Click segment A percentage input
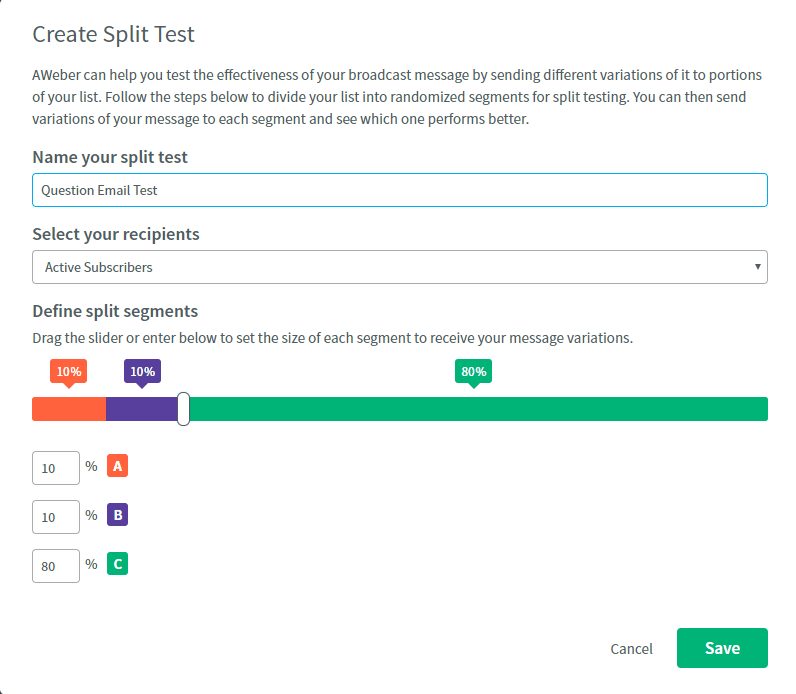This screenshot has width=796, height=694. [x=56, y=468]
